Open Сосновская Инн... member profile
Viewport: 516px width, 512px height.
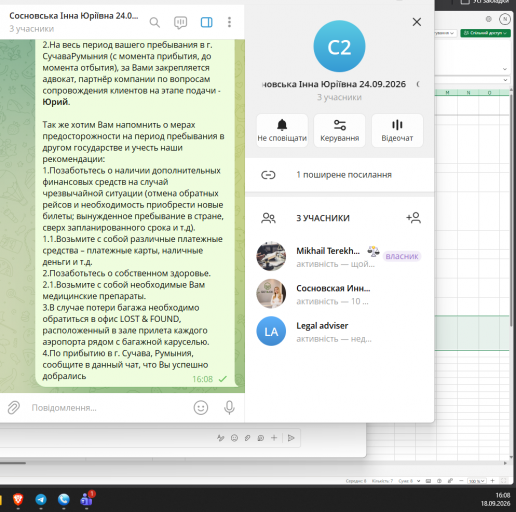[x=340, y=294]
